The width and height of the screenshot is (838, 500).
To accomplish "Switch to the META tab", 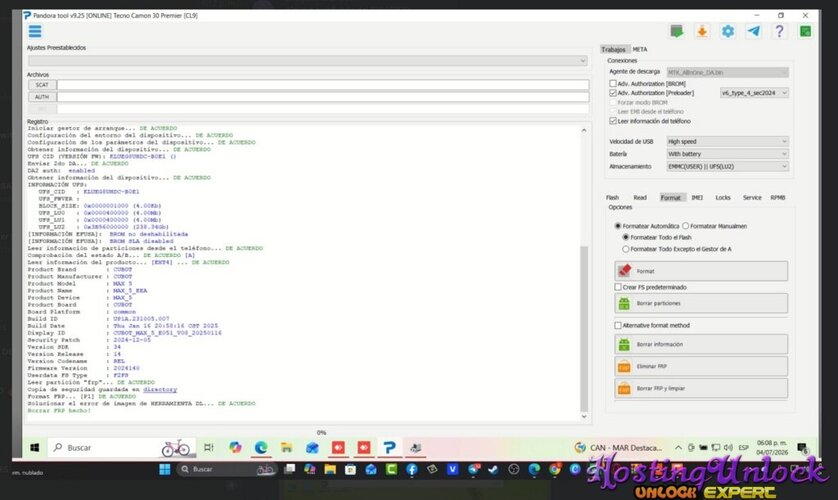I will coord(640,49).
